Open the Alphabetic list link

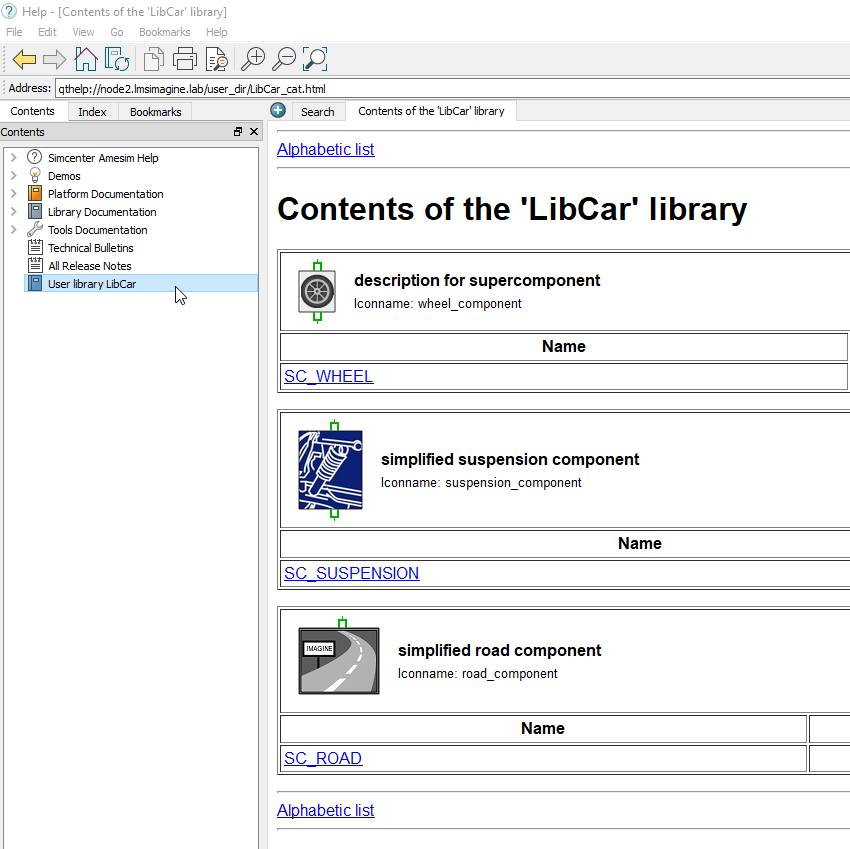[x=325, y=149]
